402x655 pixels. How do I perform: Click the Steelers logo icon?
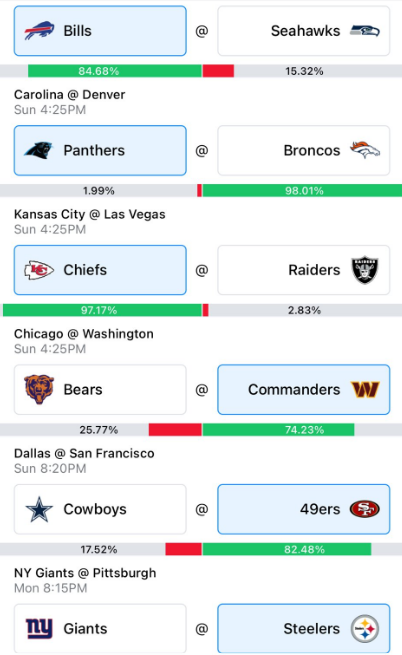click(365, 629)
